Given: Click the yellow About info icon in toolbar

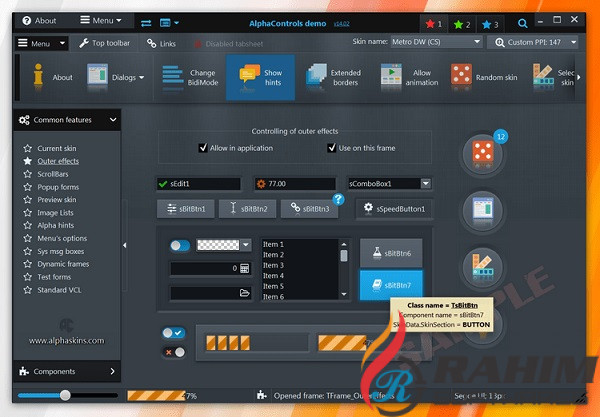Looking at the screenshot, I should click(38, 76).
